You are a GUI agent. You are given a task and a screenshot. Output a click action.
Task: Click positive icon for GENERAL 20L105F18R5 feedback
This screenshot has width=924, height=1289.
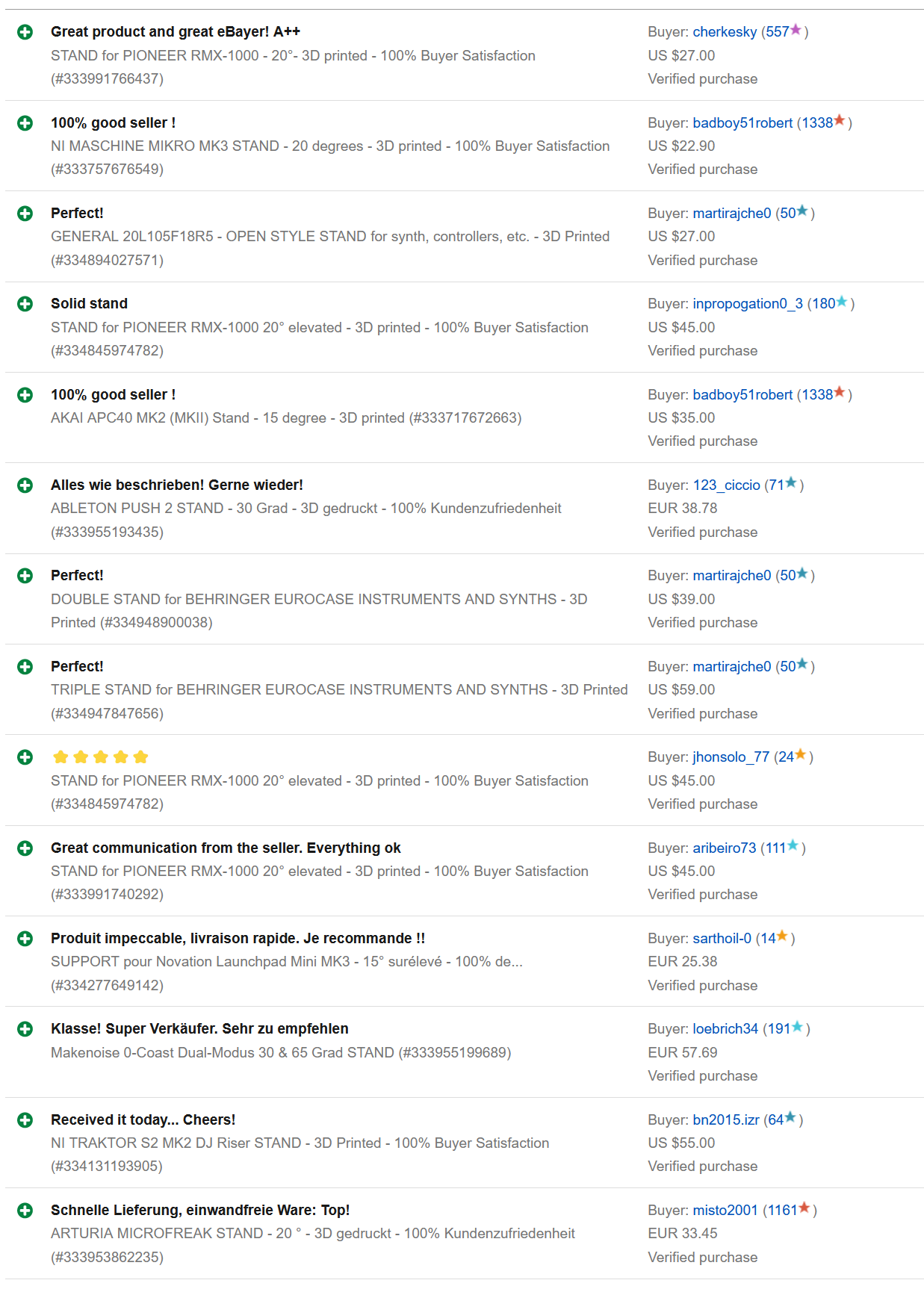25,214
